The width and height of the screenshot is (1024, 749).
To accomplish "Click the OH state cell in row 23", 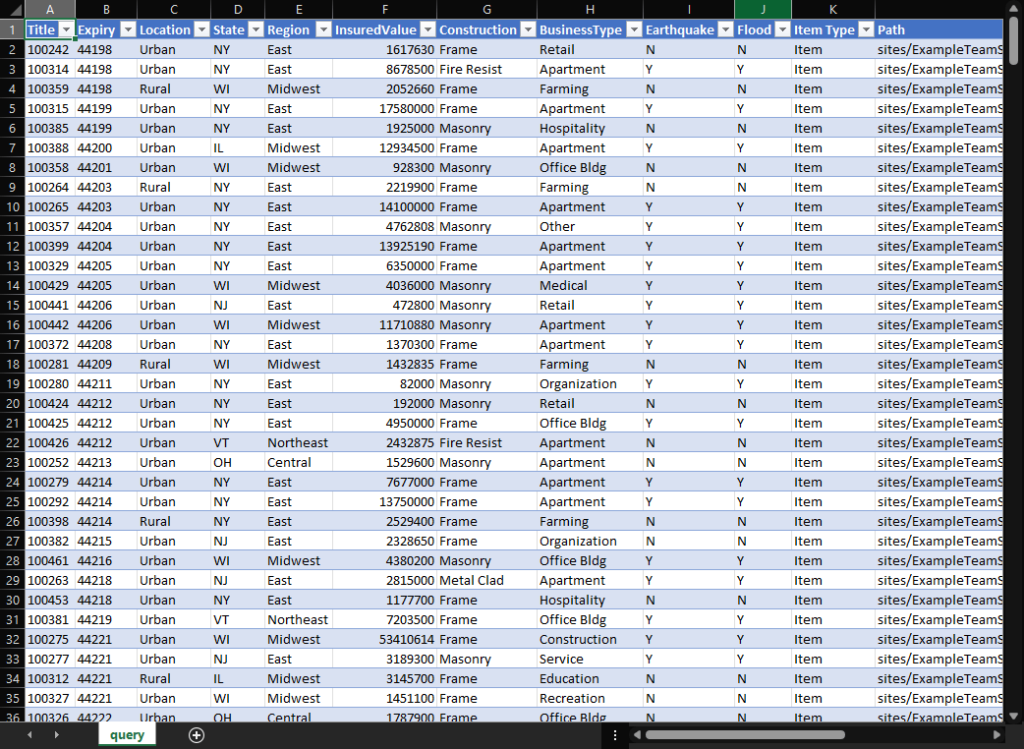I will pos(238,462).
